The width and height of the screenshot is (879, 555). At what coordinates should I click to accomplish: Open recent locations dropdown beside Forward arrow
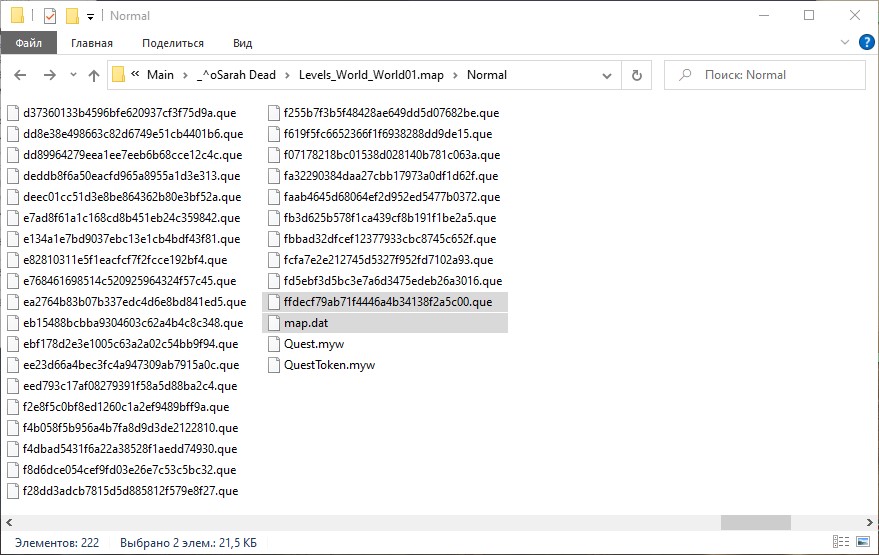point(73,75)
